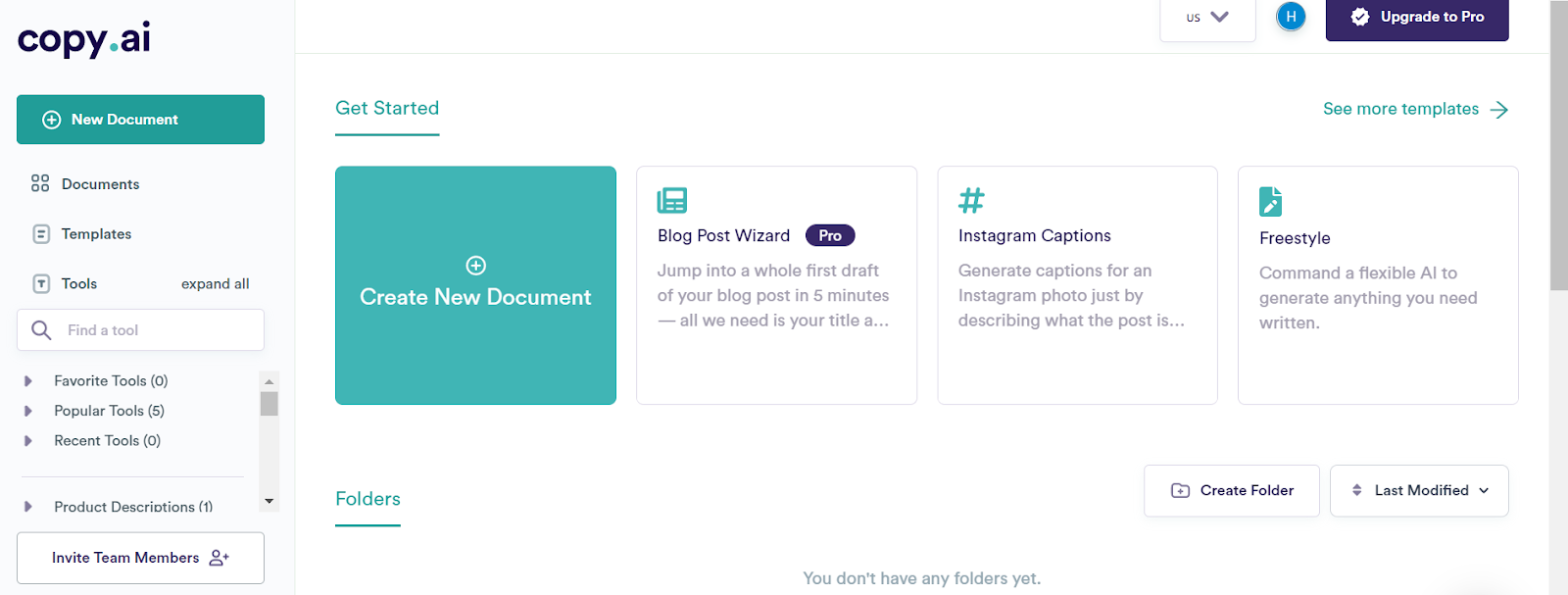Click the Templates page icon

[x=41, y=234]
